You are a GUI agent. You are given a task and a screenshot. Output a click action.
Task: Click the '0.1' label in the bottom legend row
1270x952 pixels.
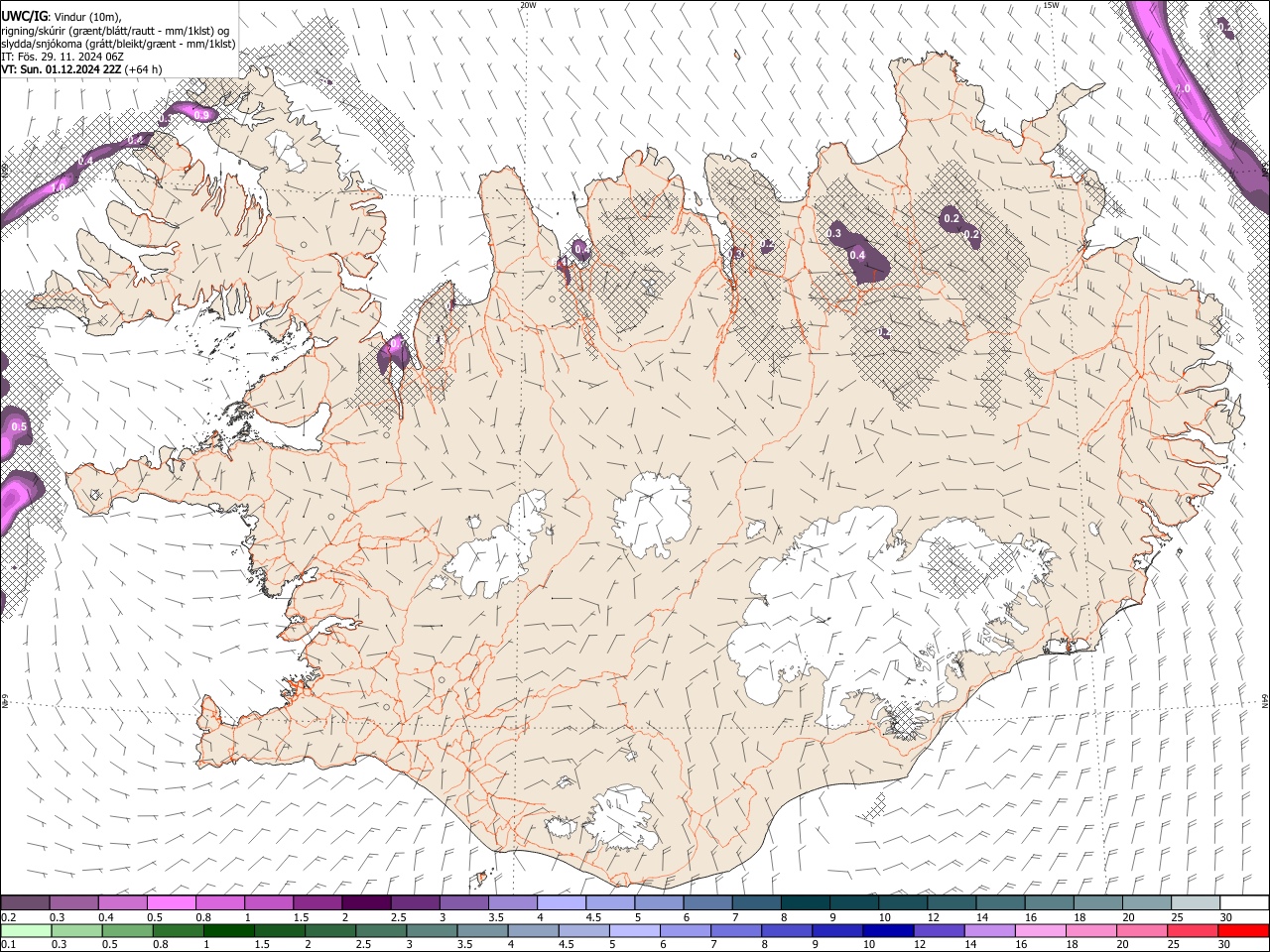(x=7, y=944)
